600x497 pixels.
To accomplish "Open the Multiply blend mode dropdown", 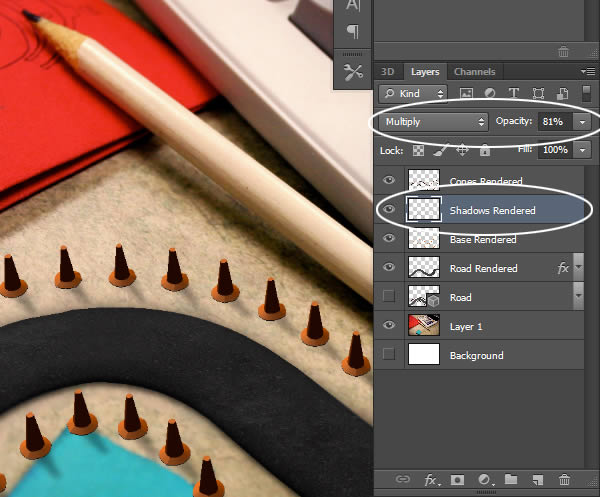I will pos(434,122).
